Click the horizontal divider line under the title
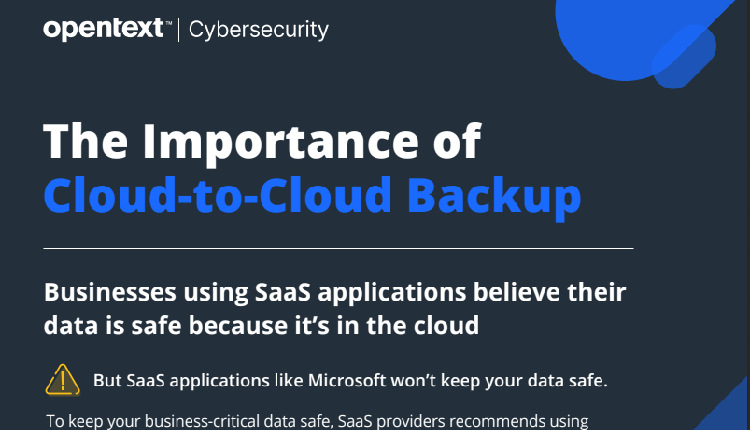 click(x=338, y=247)
